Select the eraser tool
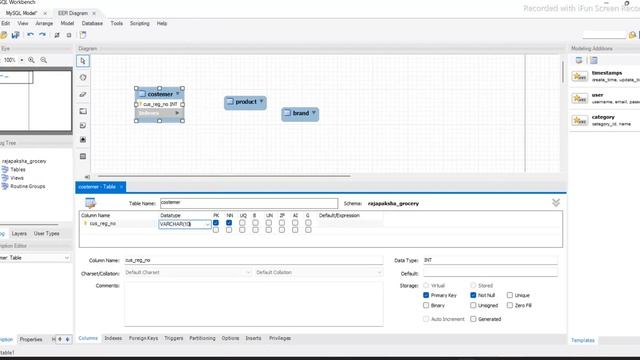Screen dimensions: 640x360 coord(83,94)
